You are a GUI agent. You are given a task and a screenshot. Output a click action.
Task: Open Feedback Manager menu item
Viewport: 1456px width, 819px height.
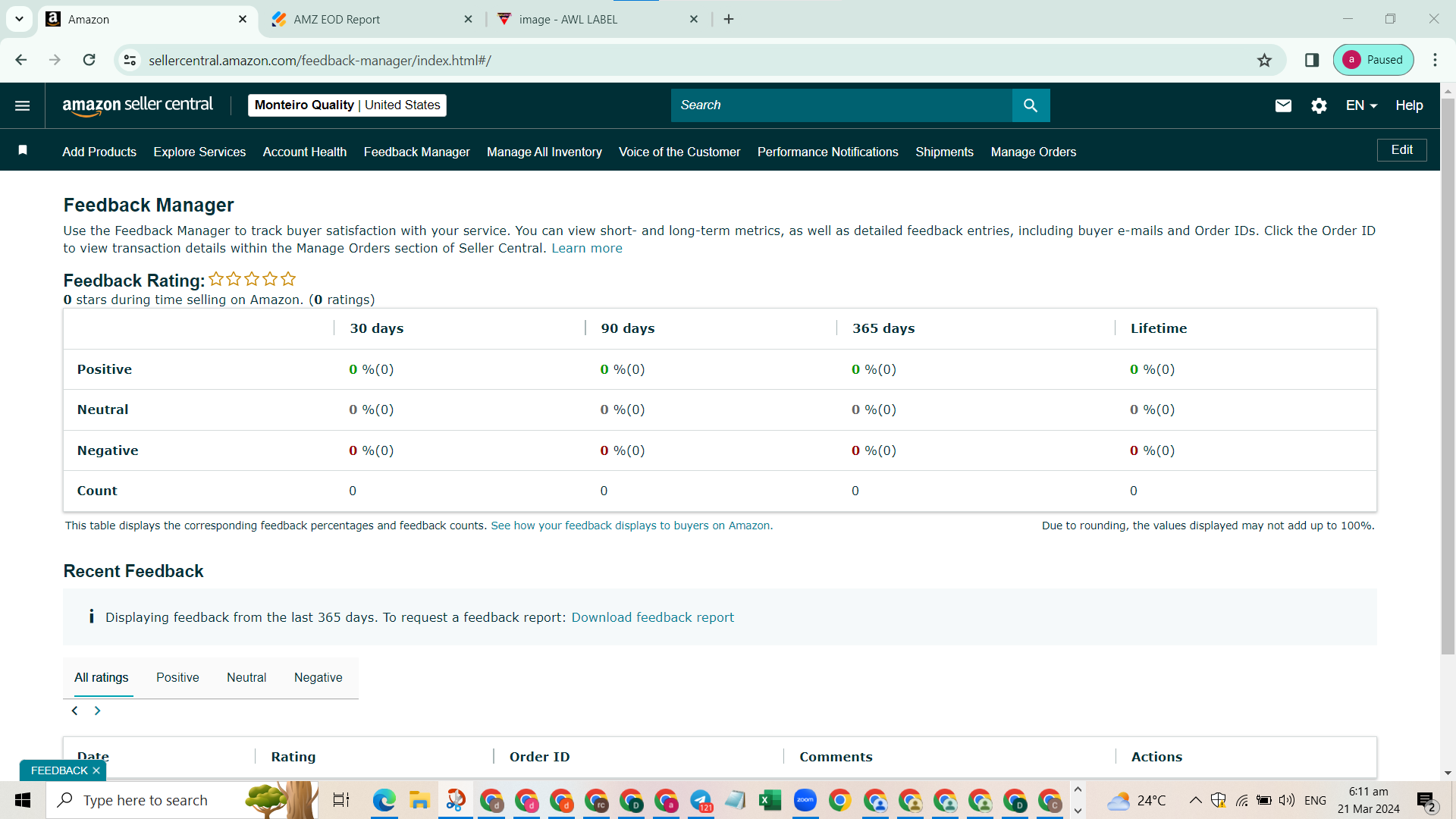pos(416,152)
